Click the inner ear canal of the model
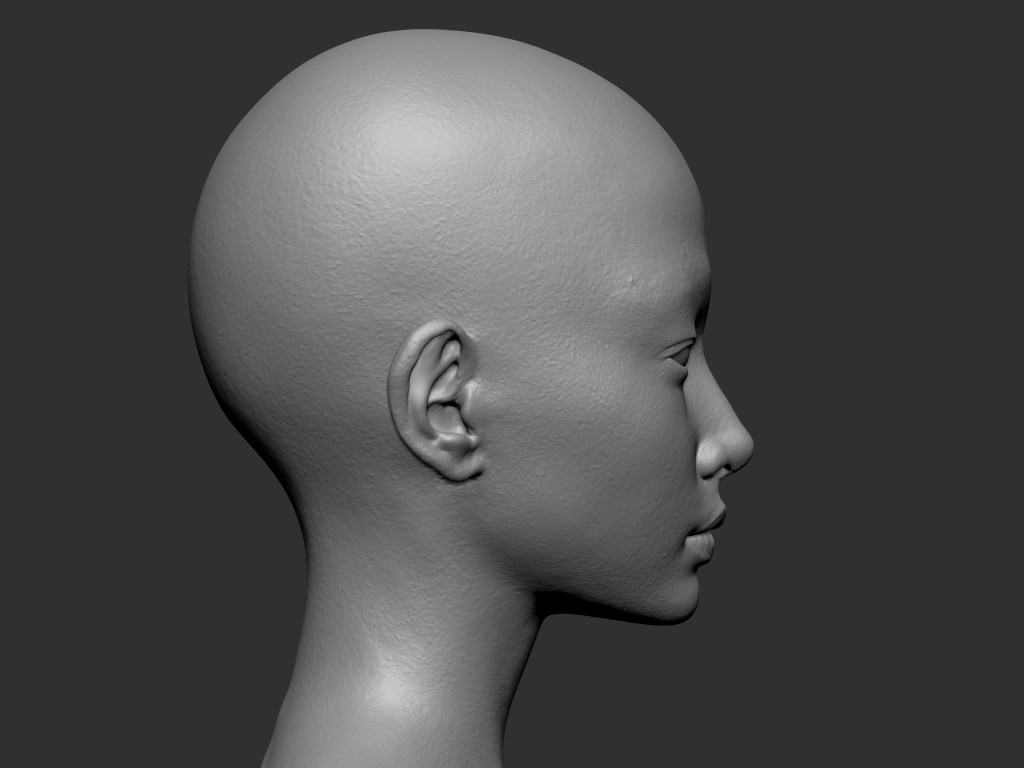 tap(445, 417)
